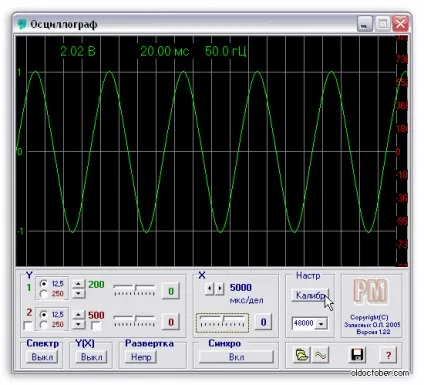Reset channel 2 offset with red 0 button
The height and width of the screenshot is (385, 424).
pos(171,322)
